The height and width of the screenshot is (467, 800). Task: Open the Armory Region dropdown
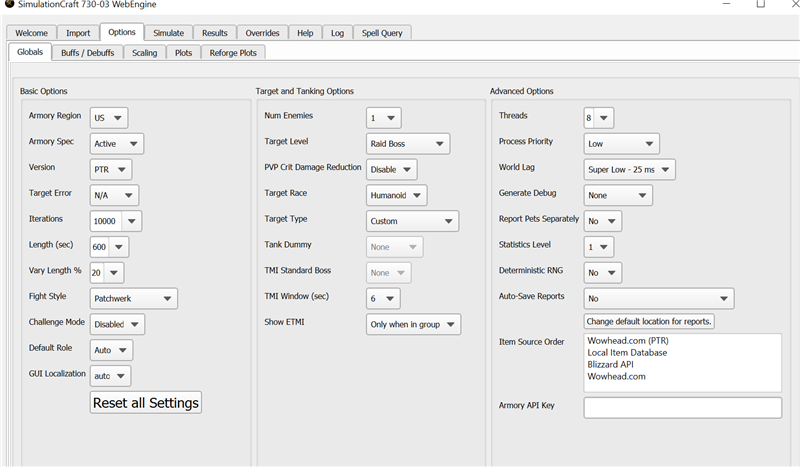point(108,118)
